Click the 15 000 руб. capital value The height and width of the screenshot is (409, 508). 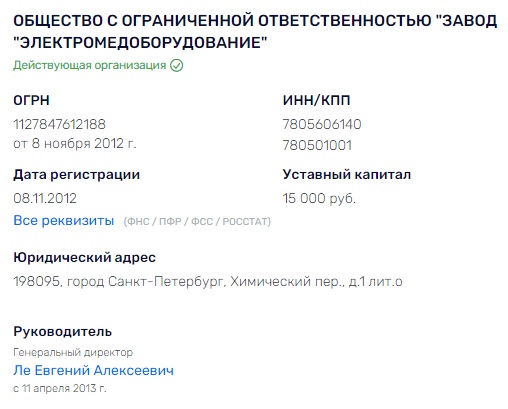(x=319, y=198)
